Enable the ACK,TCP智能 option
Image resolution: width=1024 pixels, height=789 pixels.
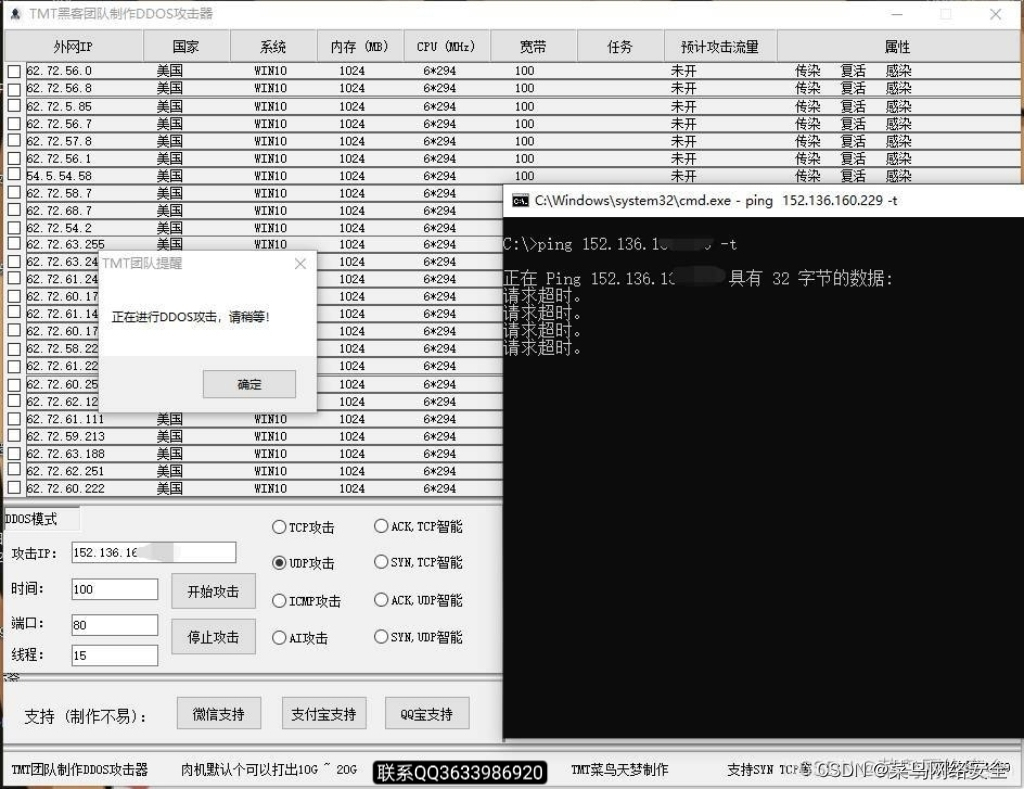pyautogui.click(x=381, y=525)
